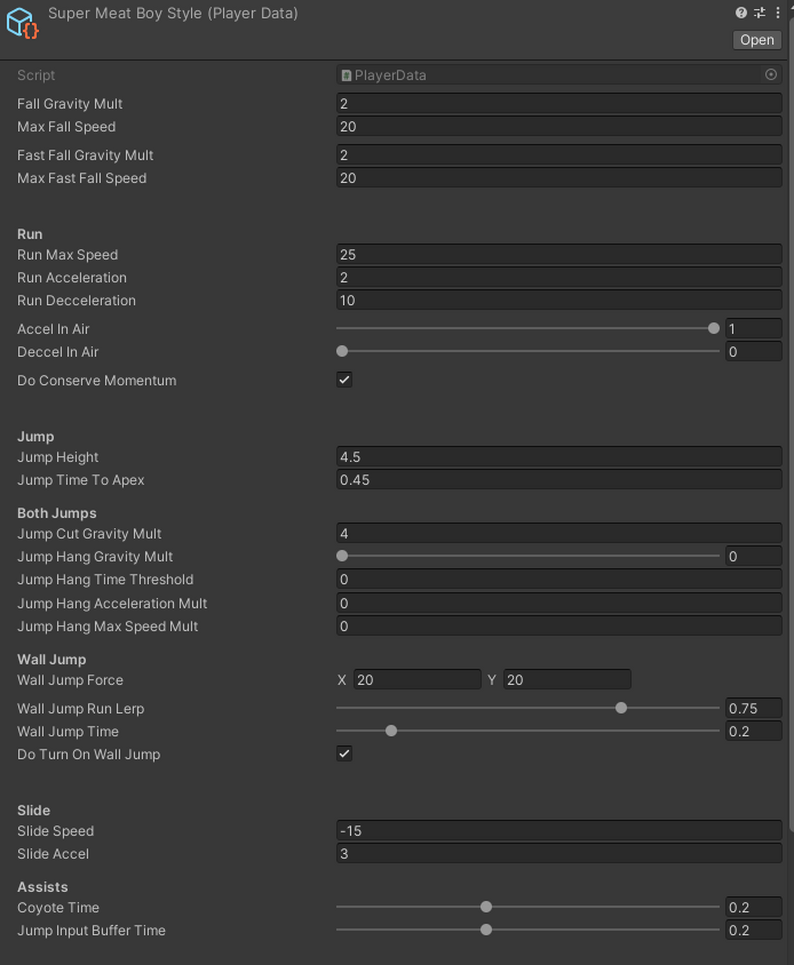794x965 pixels.
Task: Click the Open button to edit the script
Action: pyautogui.click(x=756, y=40)
